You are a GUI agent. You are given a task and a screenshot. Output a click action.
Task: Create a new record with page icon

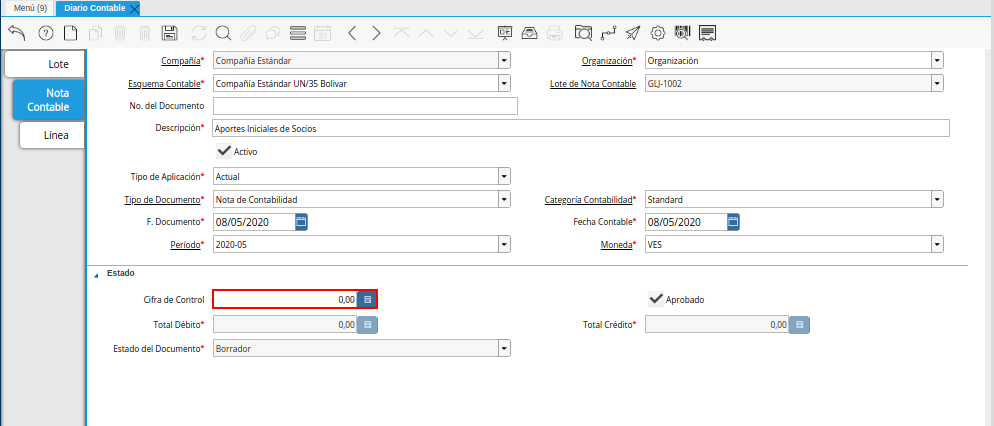71,33
